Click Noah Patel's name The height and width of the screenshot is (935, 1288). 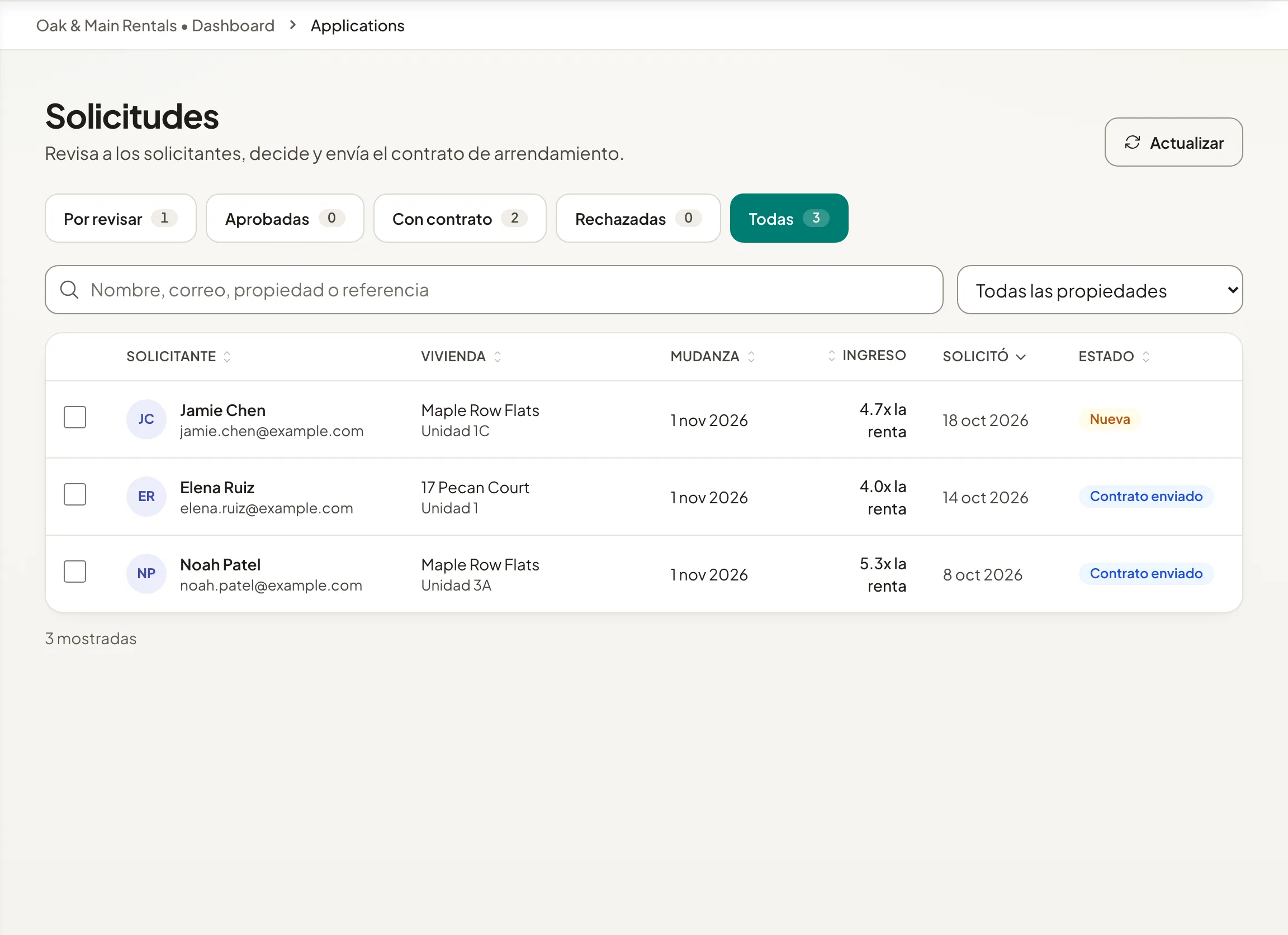point(220,565)
